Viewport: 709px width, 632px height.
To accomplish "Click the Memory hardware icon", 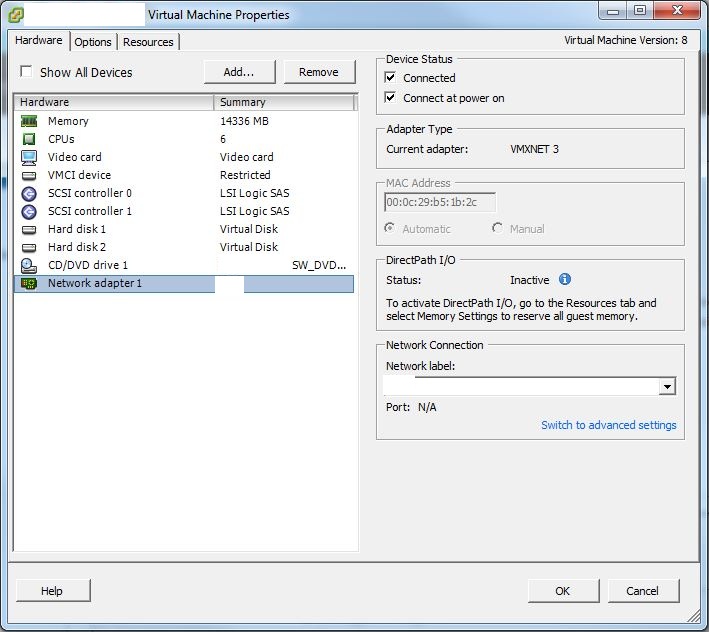I will 29,121.
